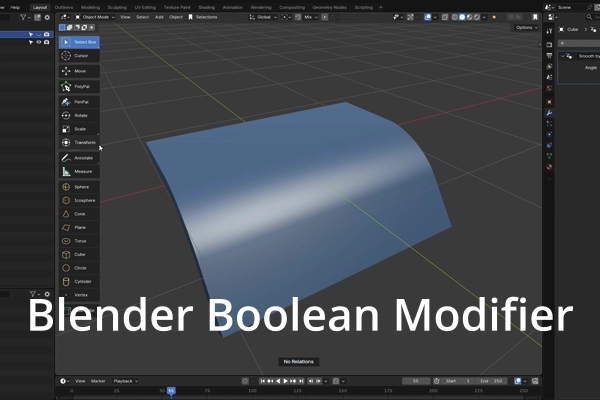
Task: Toggle viewport overlays button
Action: coord(428,17)
